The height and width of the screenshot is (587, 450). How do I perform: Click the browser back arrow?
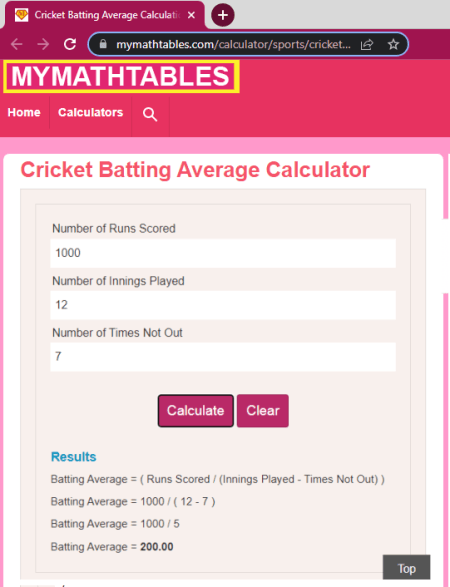point(16,44)
